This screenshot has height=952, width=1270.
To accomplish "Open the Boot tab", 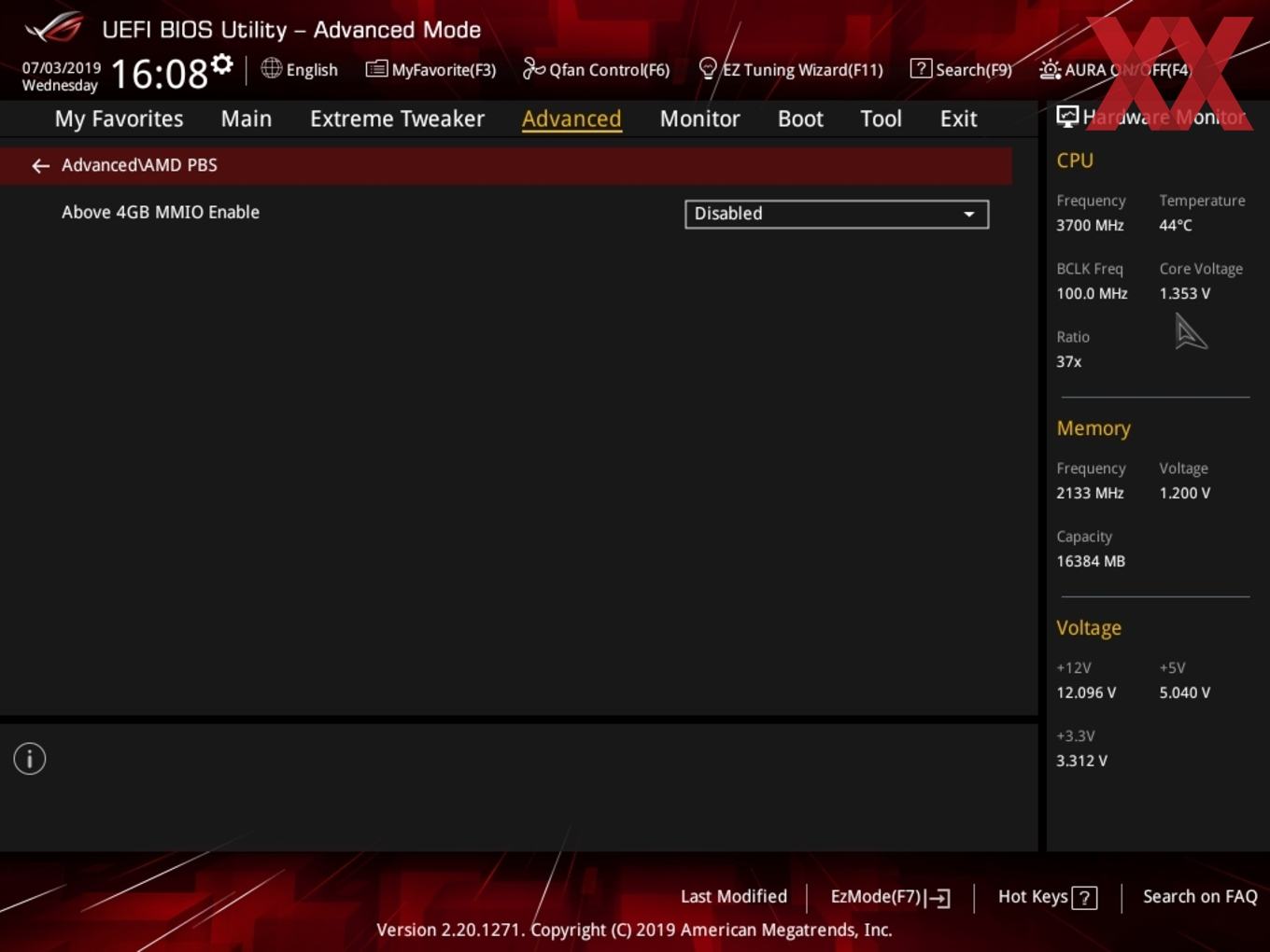I will (x=800, y=119).
